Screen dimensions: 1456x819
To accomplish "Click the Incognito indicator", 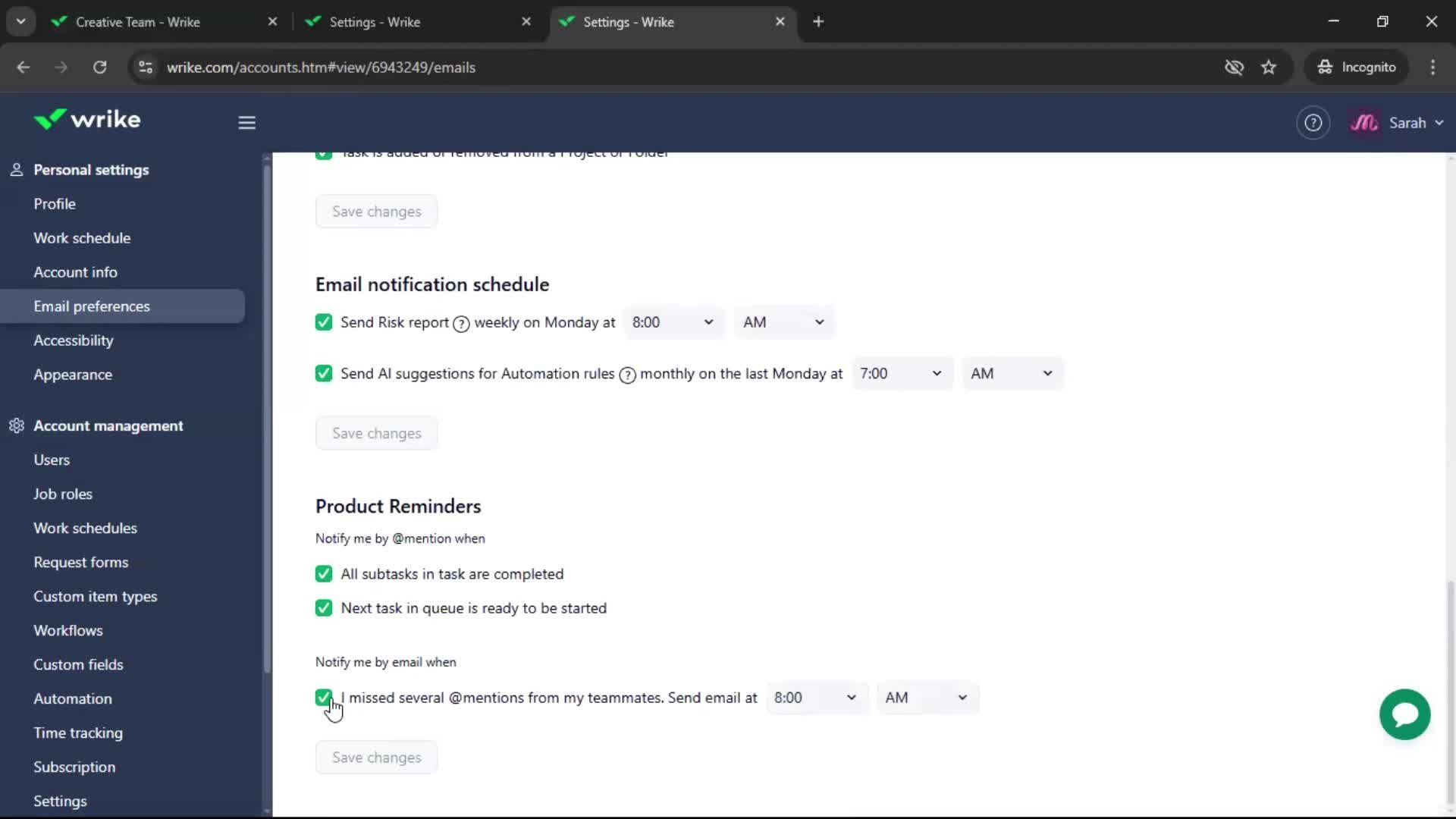I will click(1356, 67).
